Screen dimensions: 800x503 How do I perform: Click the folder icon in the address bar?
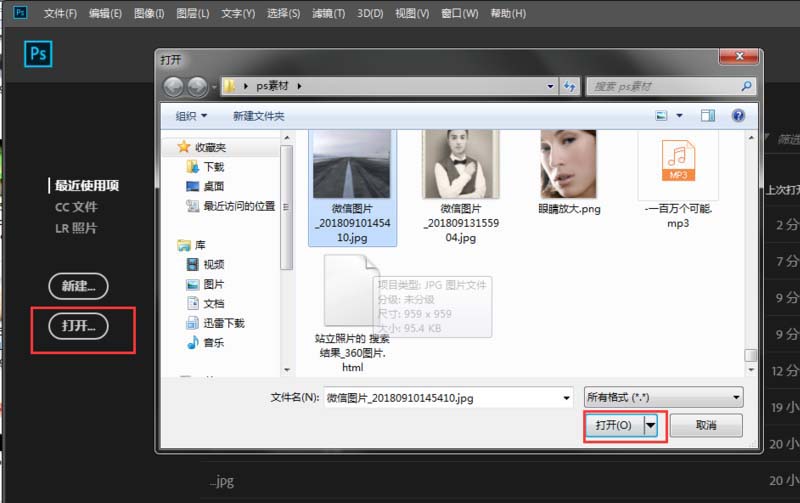[230, 86]
